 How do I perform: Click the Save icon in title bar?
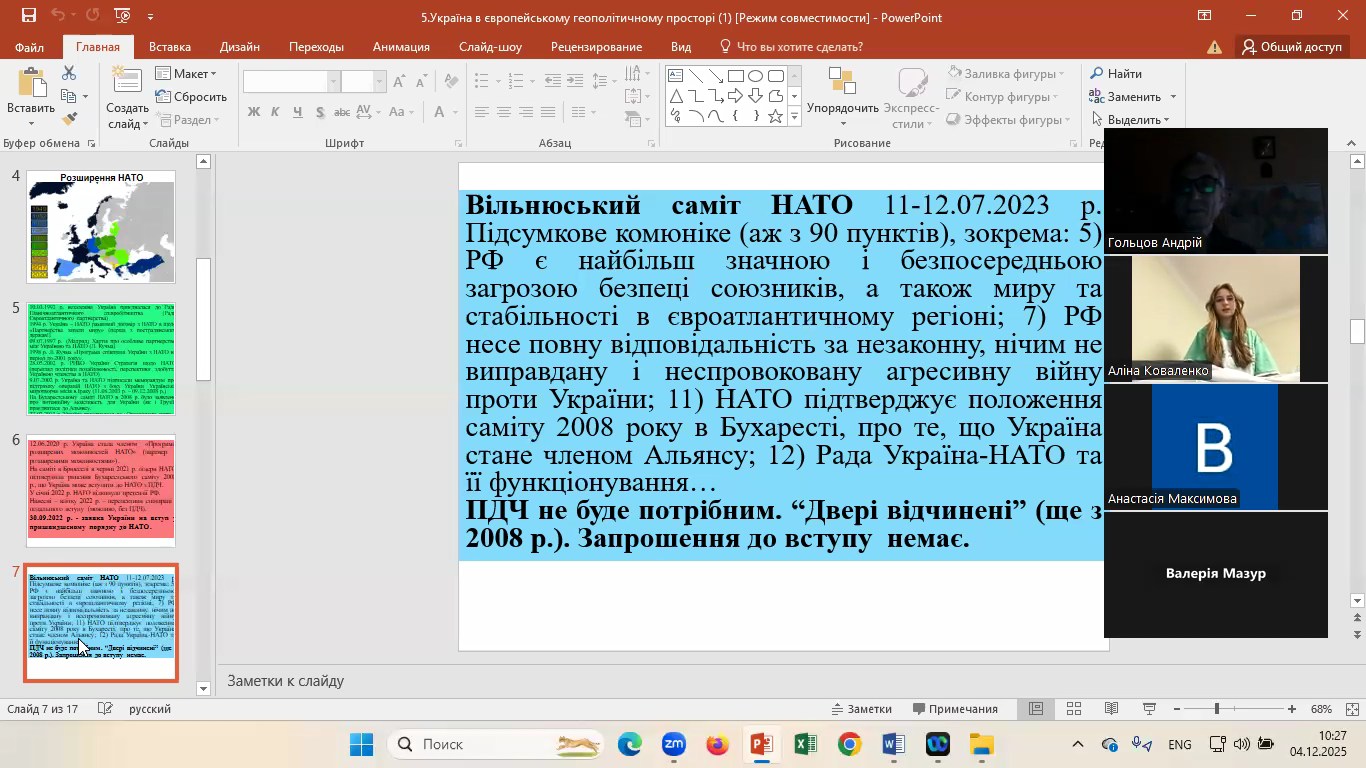coord(28,16)
